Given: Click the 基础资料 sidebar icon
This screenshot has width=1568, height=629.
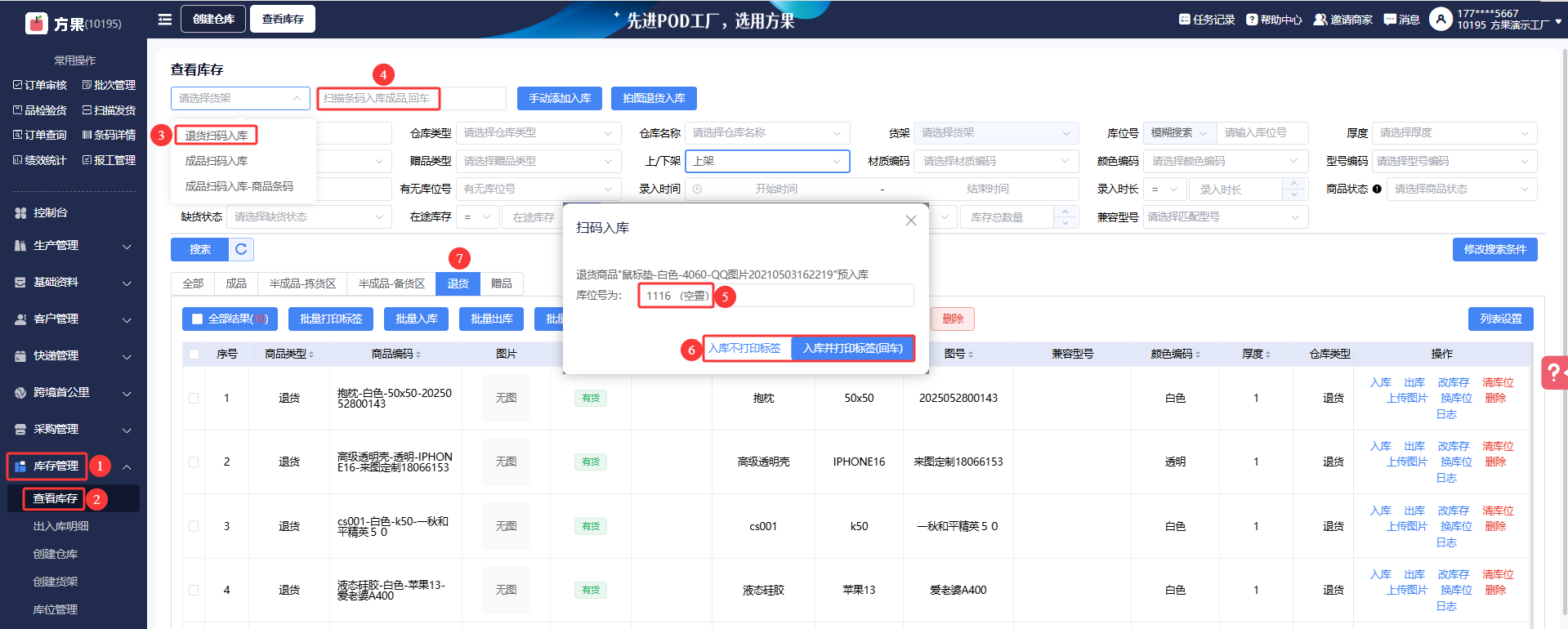Looking at the screenshot, I should point(20,282).
